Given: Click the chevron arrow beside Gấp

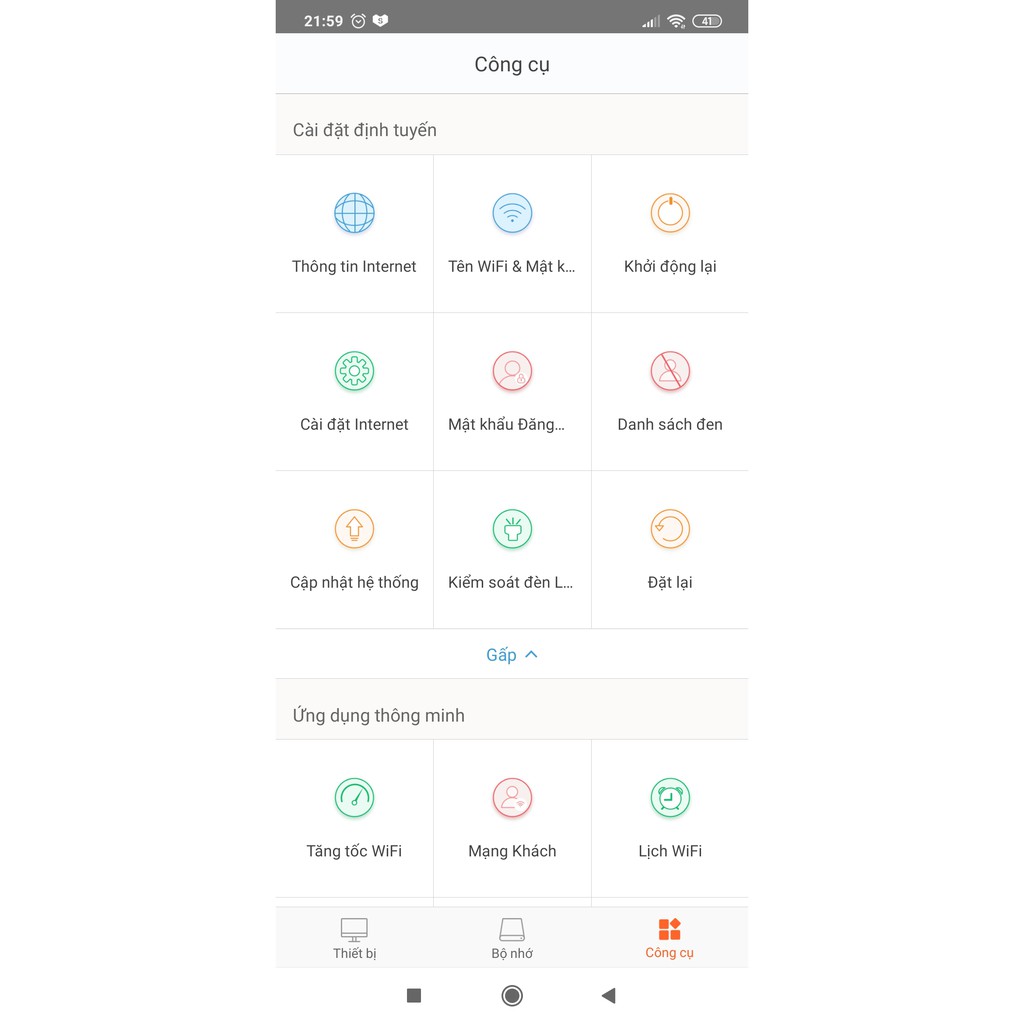Looking at the screenshot, I should (532, 655).
